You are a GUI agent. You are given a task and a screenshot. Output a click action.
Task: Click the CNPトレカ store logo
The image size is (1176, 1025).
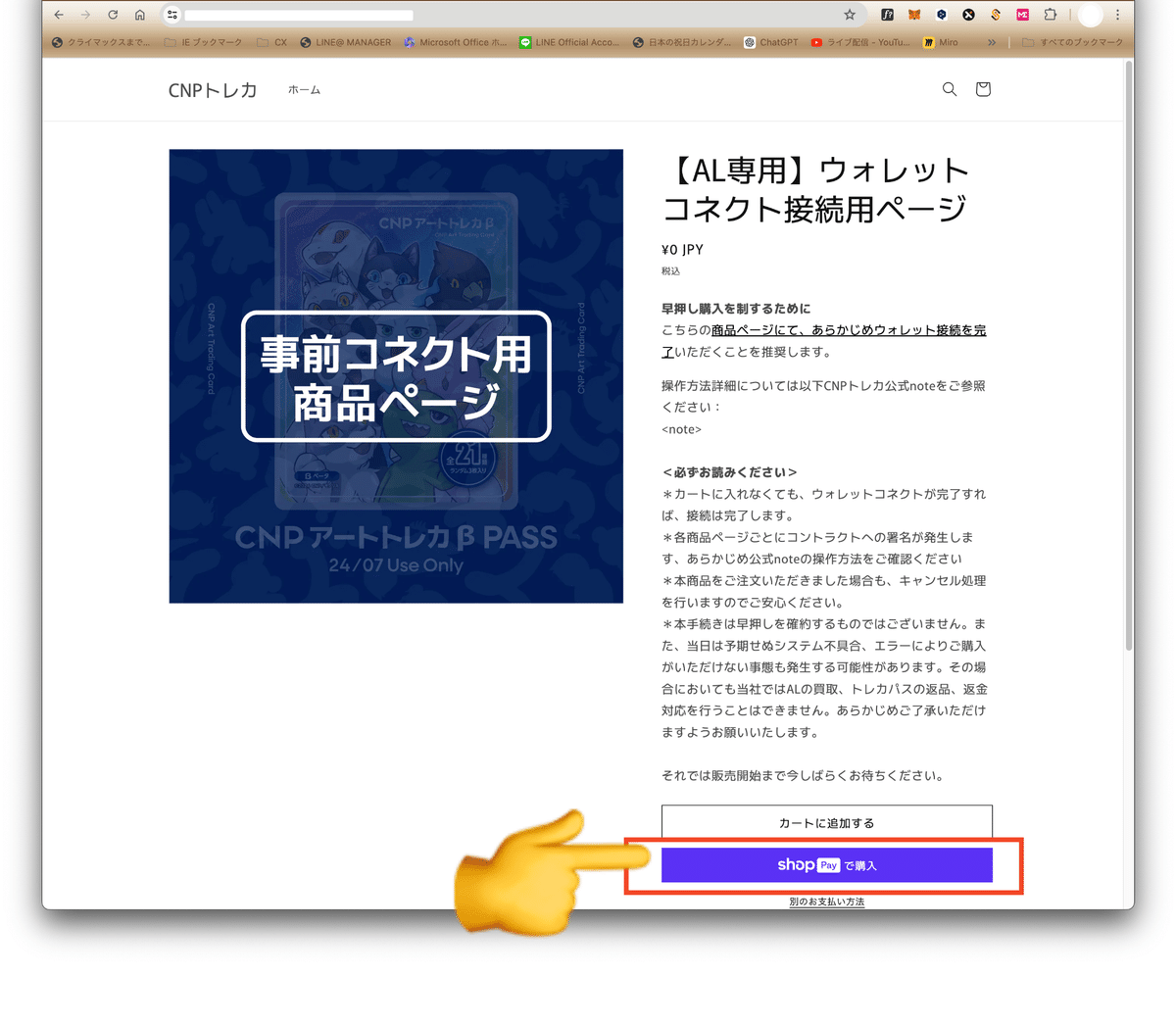coord(213,90)
